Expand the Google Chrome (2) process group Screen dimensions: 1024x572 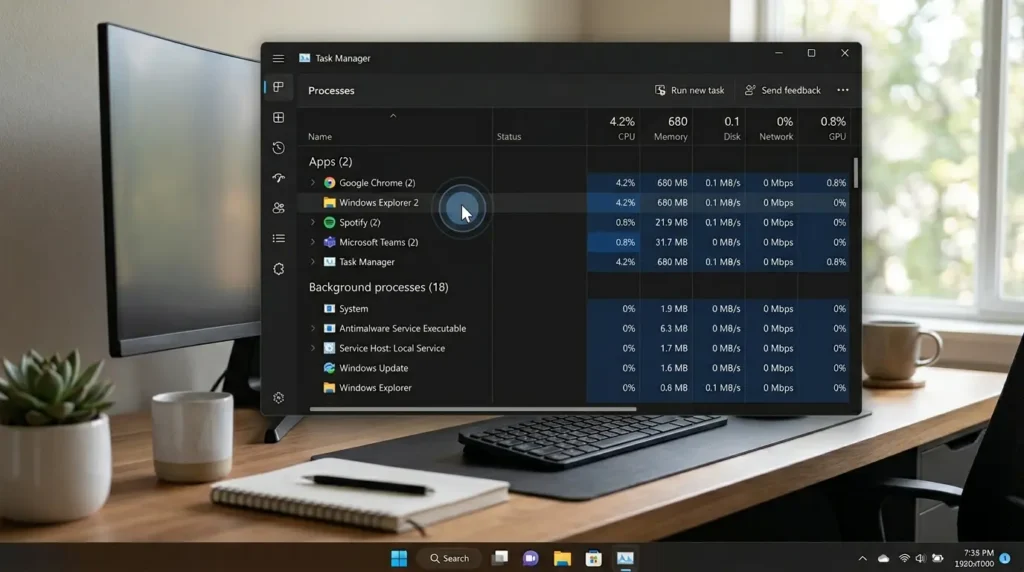click(x=313, y=183)
